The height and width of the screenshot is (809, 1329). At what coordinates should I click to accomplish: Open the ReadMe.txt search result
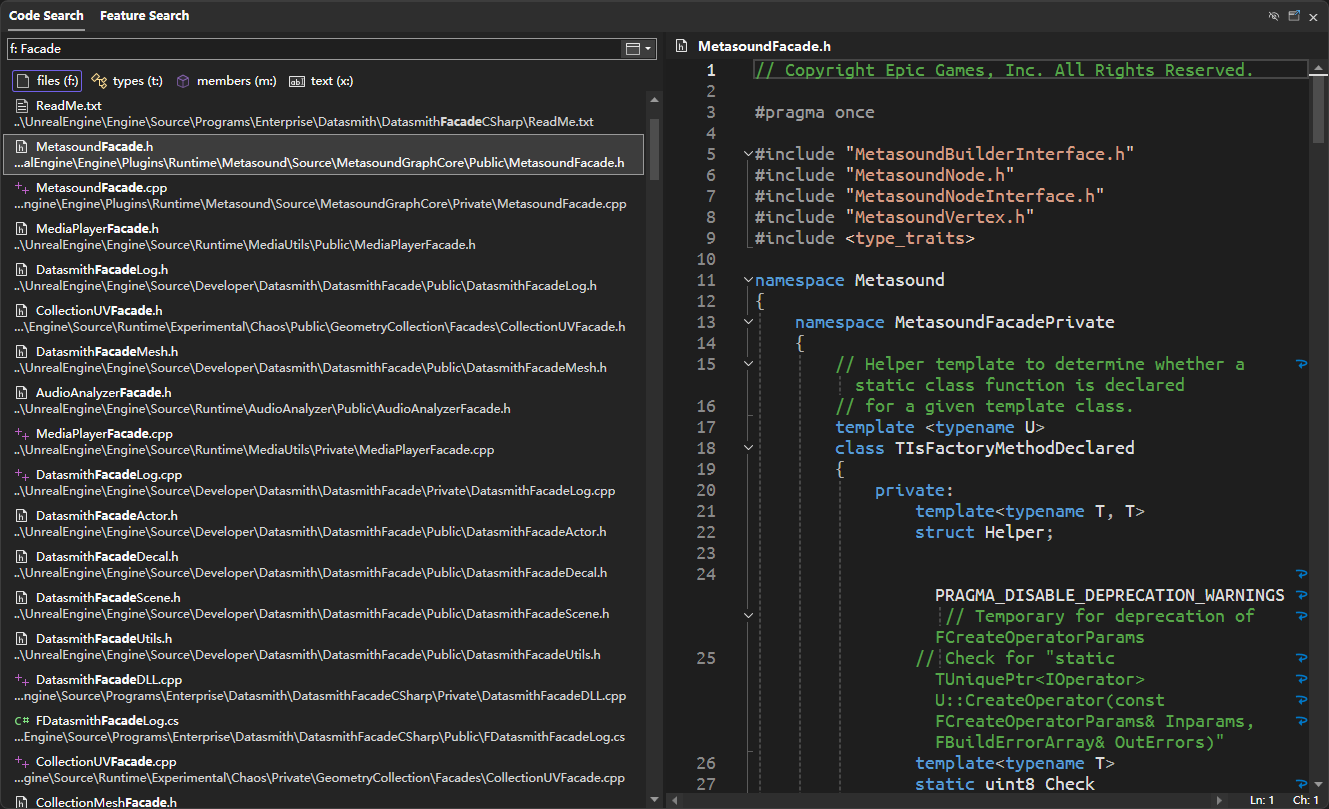click(68, 105)
